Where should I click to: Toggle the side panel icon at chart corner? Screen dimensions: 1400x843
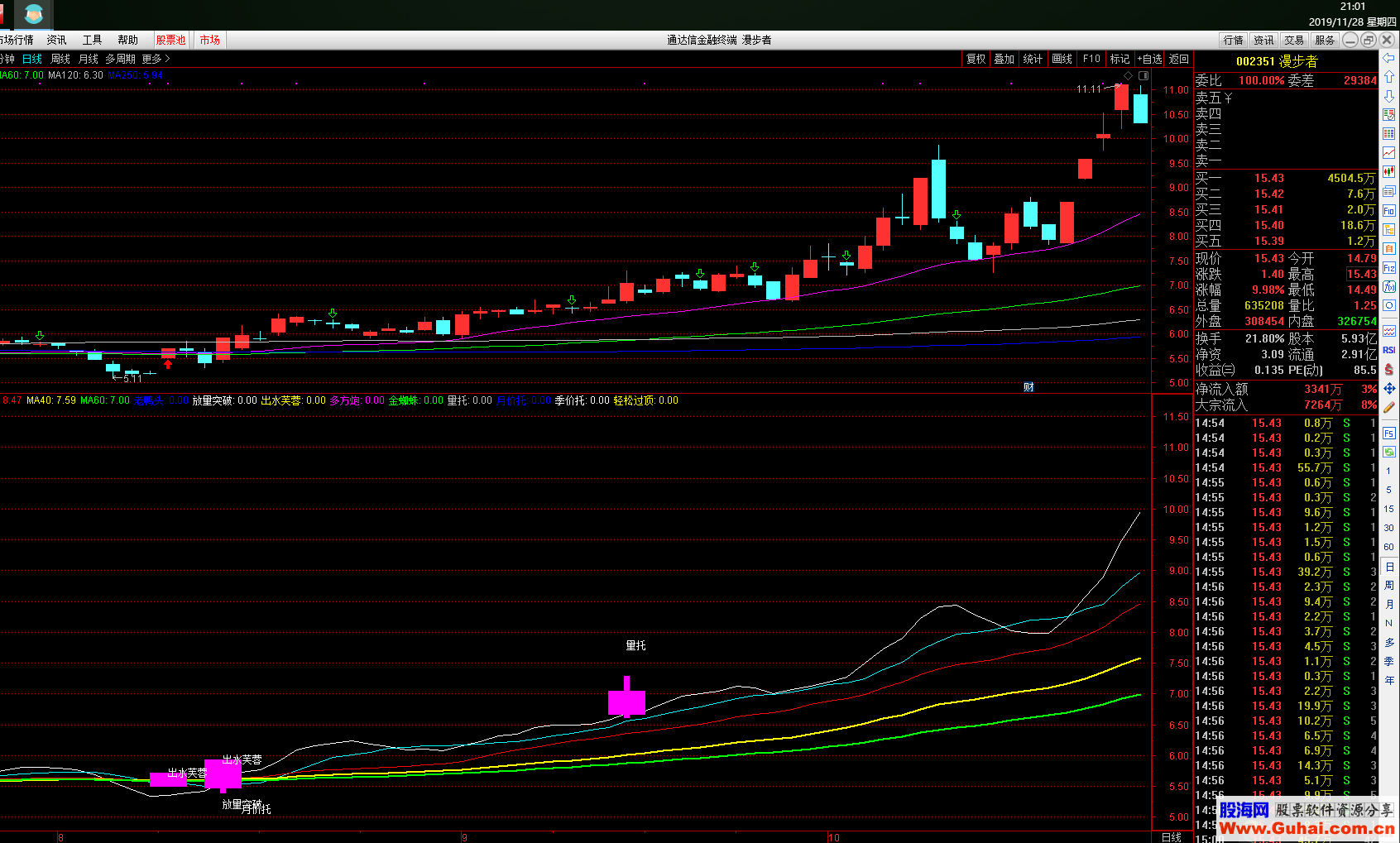point(1143,75)
